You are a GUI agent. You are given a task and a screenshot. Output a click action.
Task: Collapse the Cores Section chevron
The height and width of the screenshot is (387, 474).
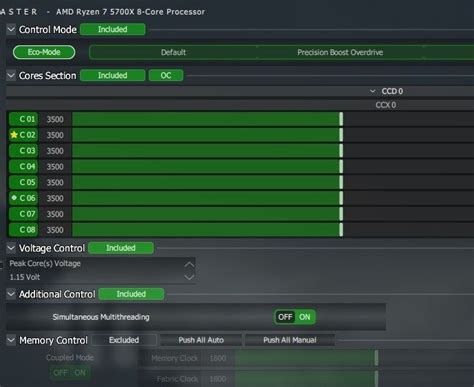pyautogui.click(x=11, y=75)
